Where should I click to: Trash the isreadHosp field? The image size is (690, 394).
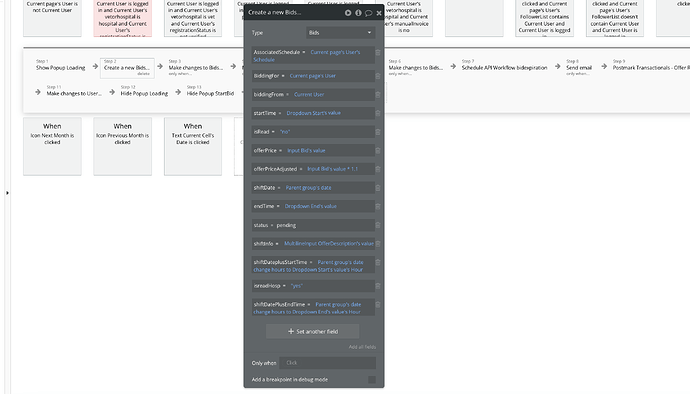(378, 286)
